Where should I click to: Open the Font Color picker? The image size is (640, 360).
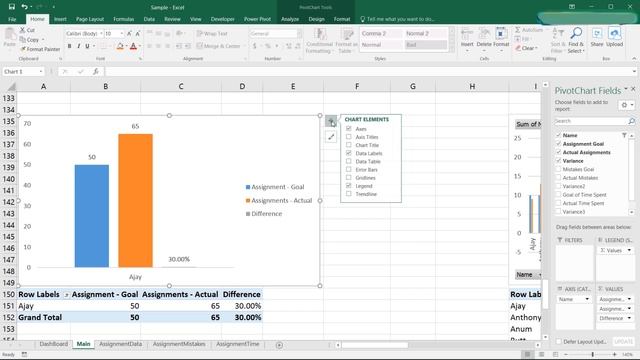[140, 46]
